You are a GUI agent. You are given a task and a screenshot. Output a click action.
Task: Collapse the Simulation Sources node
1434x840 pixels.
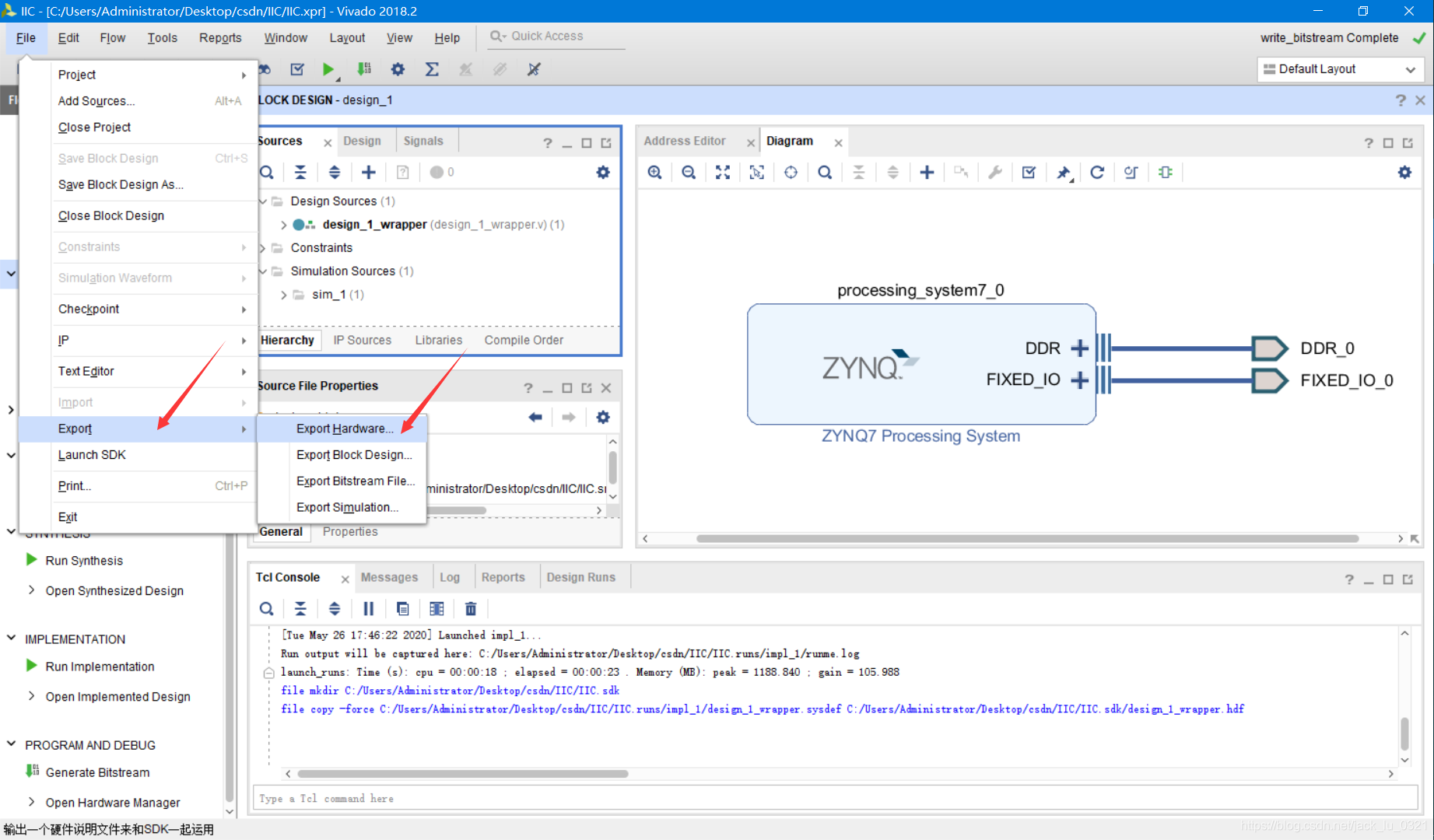coord(263,271)
